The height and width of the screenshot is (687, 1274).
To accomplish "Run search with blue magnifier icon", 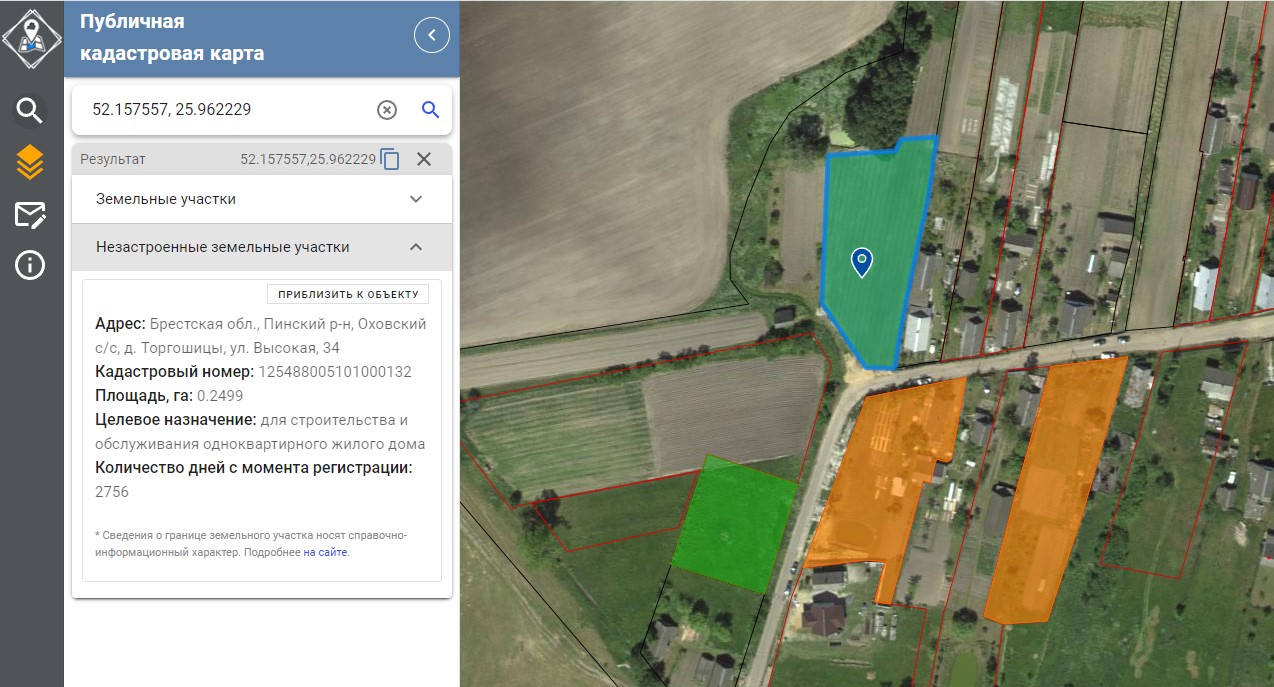I will (x=430, y=110).
